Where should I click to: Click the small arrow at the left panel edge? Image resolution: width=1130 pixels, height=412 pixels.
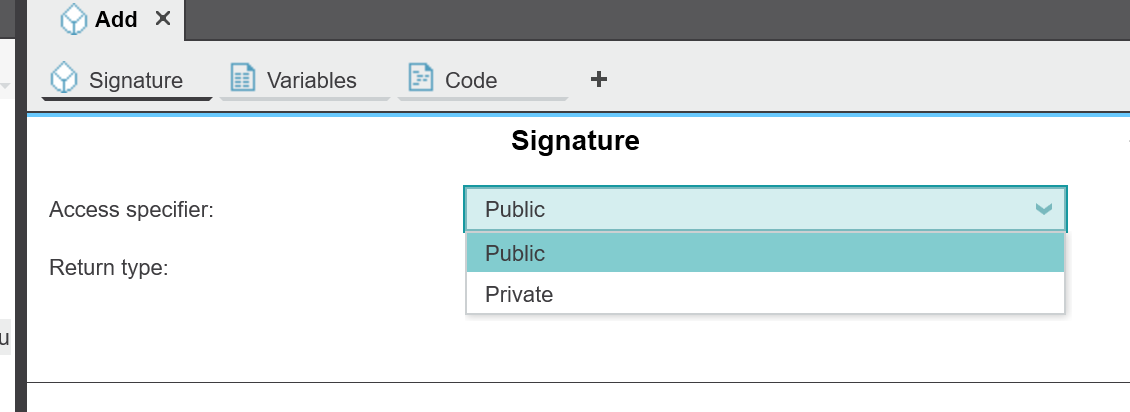[4, 86]
